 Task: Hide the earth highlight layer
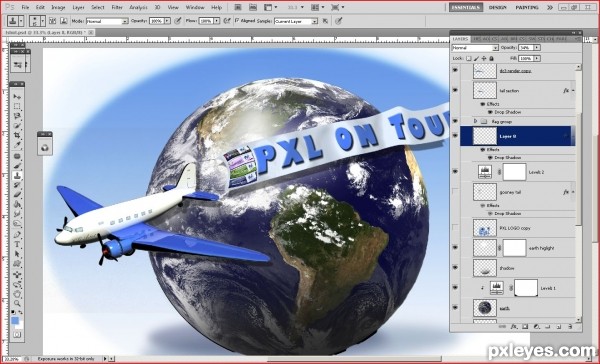[455, 248]
